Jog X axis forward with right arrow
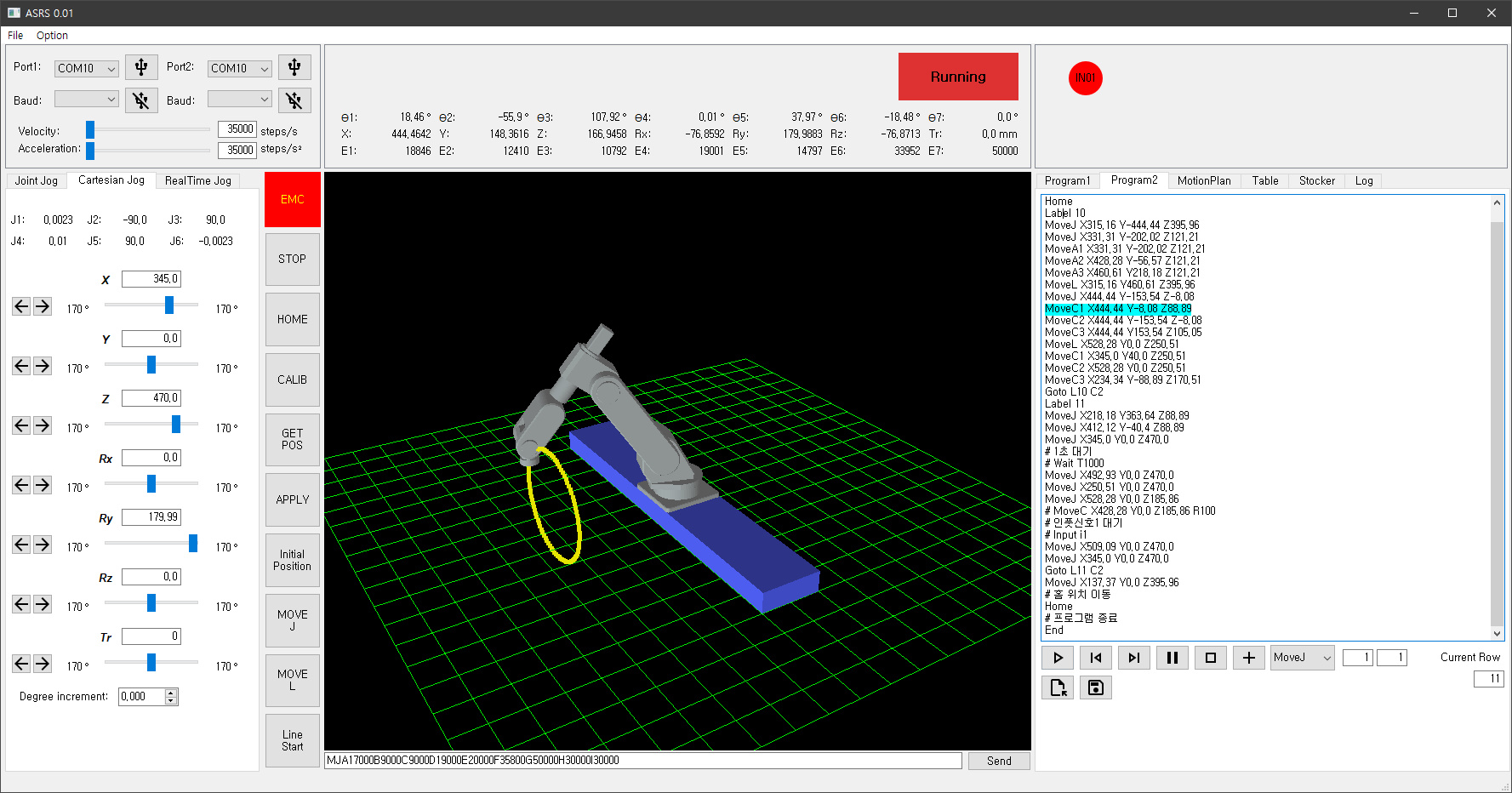This screenshot has width=1512, height=793. pos(43,306)
